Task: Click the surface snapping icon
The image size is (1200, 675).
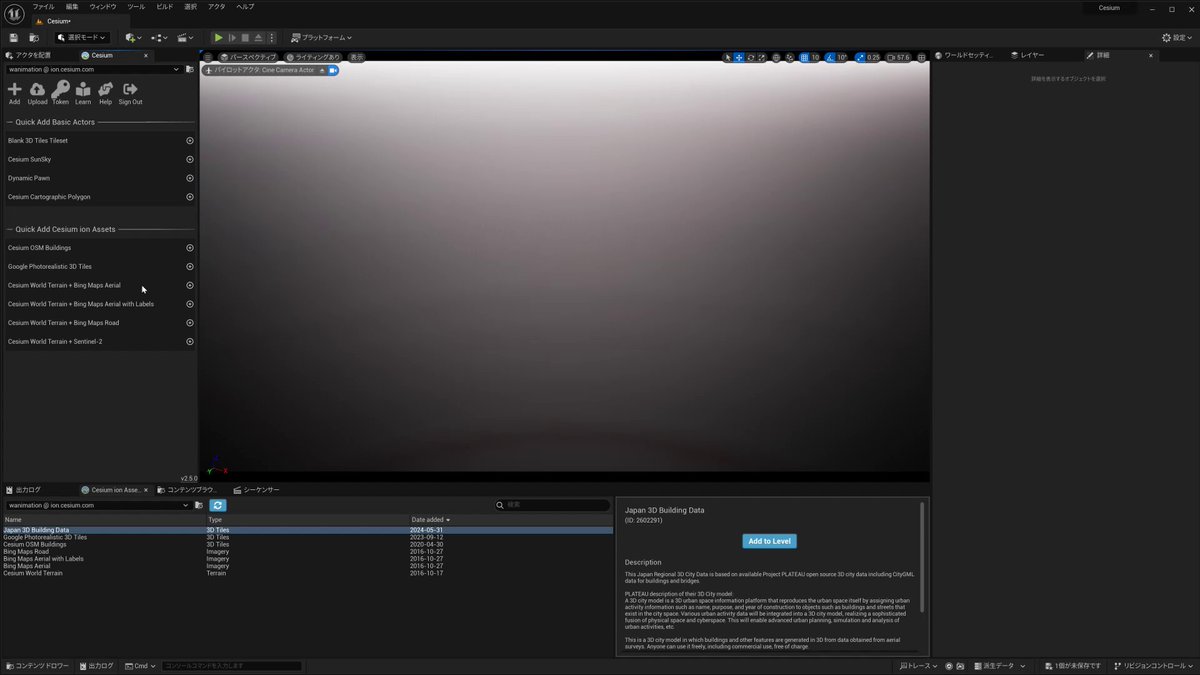Action: [790, 57]
